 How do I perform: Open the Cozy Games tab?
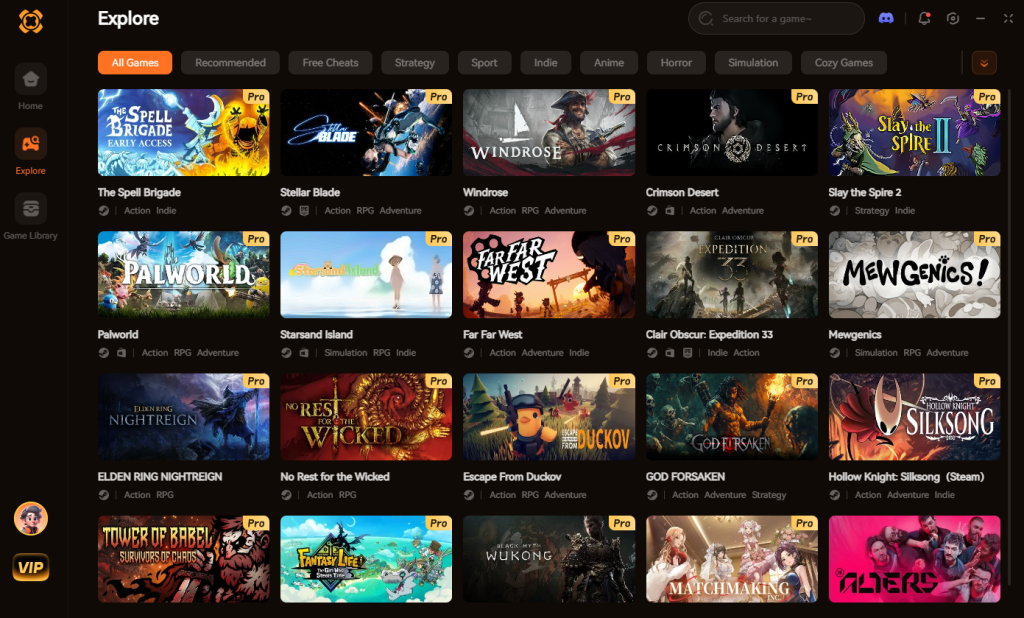tap(844, 63)
